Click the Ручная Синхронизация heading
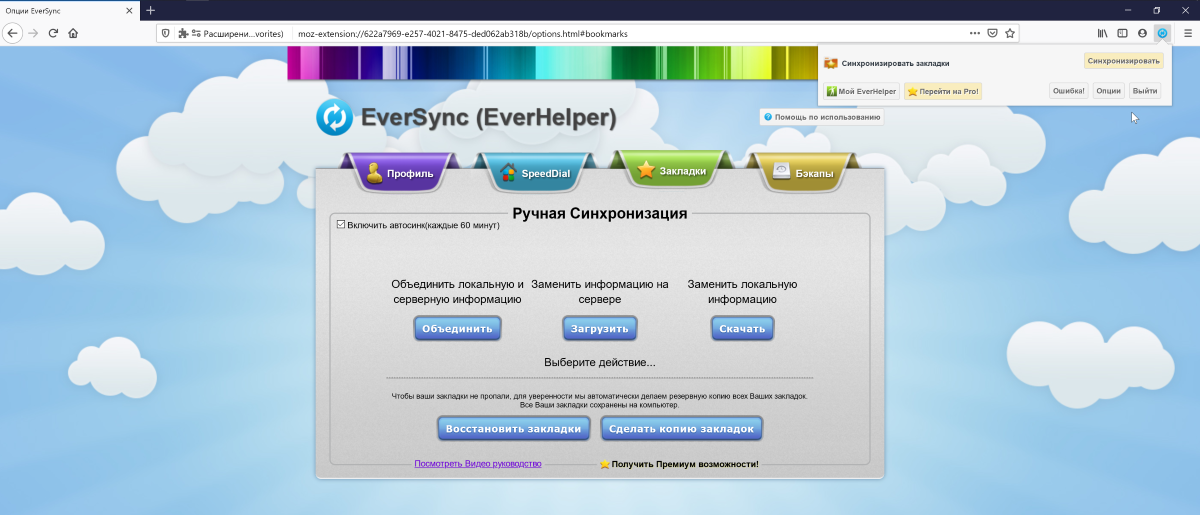The height and width of the screenshot is (515, 1200). [600, 213]
